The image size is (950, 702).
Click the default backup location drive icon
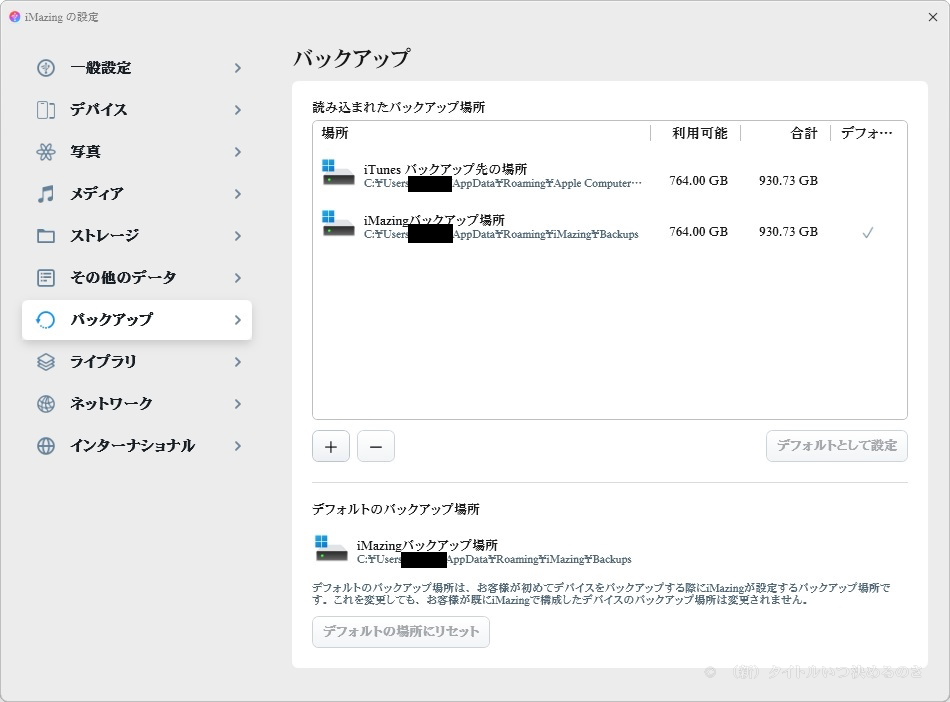coord(331,548)
